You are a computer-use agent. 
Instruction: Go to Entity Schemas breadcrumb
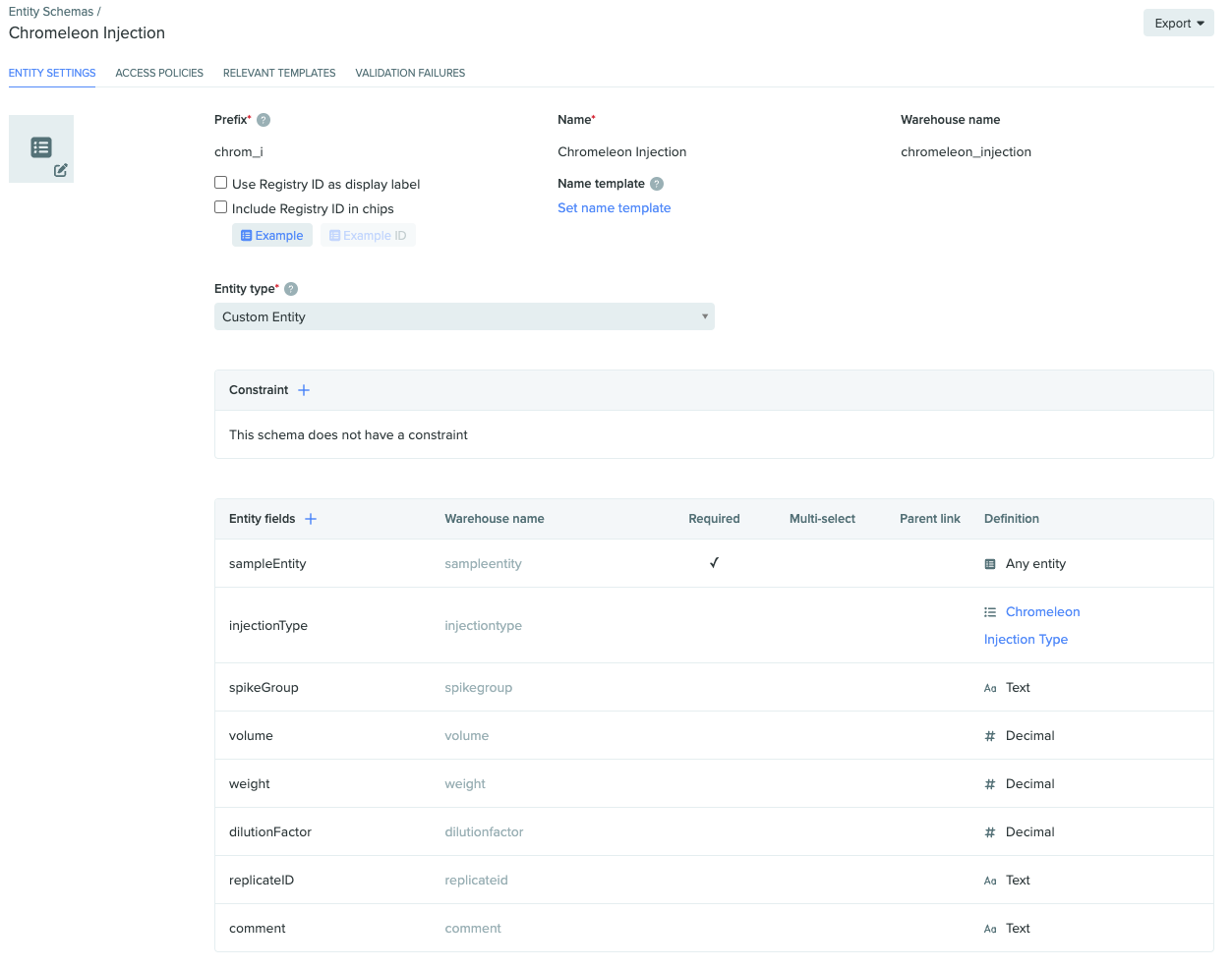pyautogui.click(x=51, y=12)
